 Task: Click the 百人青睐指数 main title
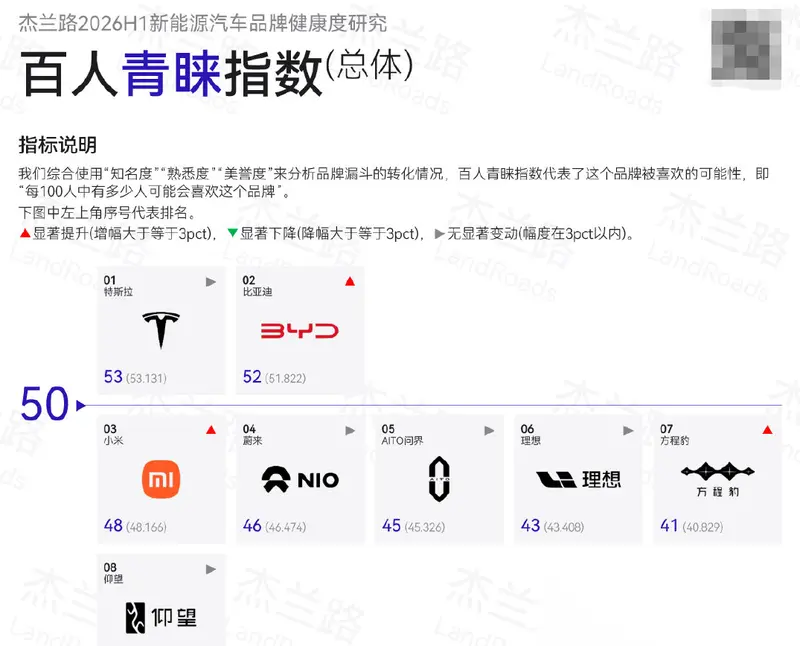(x=171, y=74)
